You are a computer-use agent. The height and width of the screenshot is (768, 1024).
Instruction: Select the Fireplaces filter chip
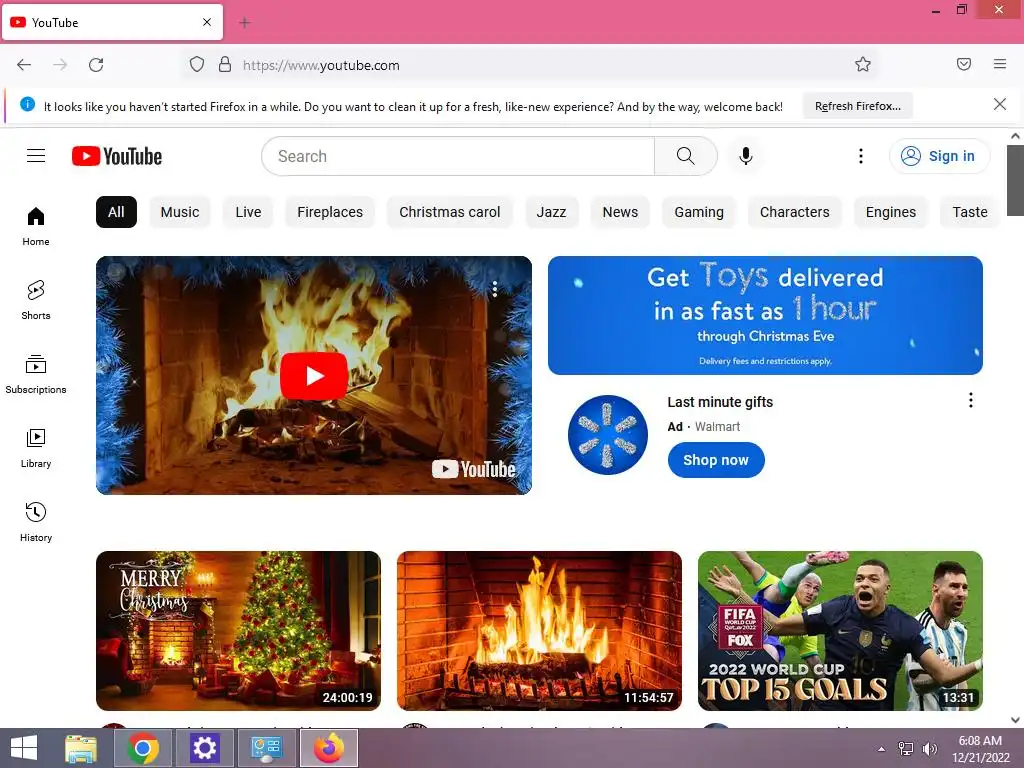(x=330, y=212)
